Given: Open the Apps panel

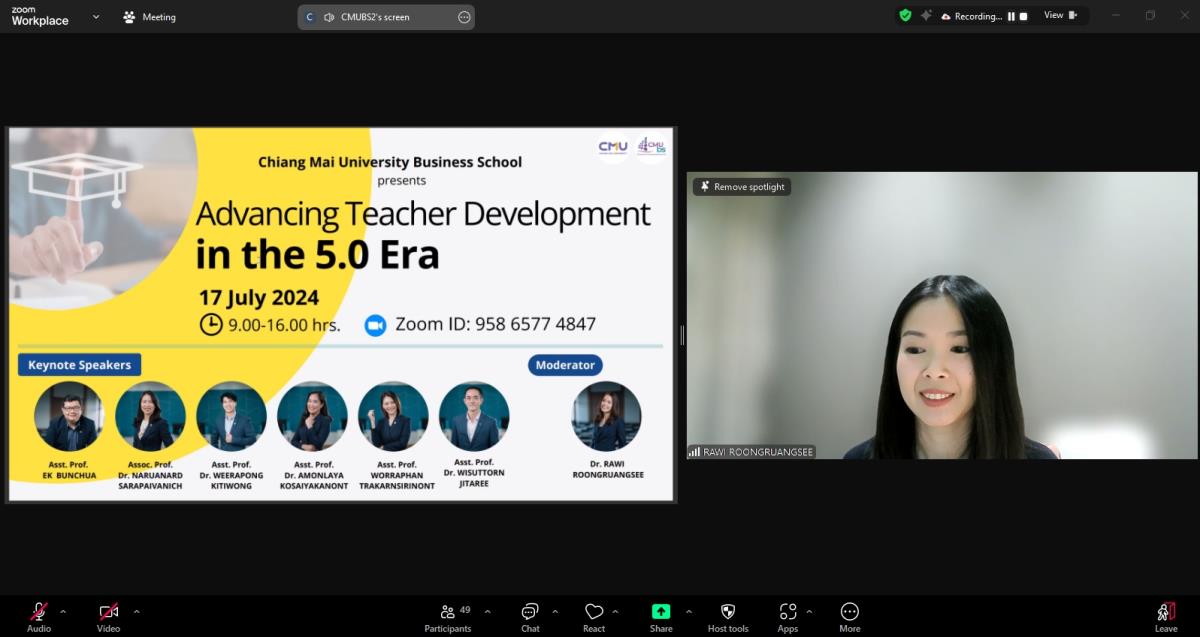Looking at the screenshot, I should click(x=788, y=617).
